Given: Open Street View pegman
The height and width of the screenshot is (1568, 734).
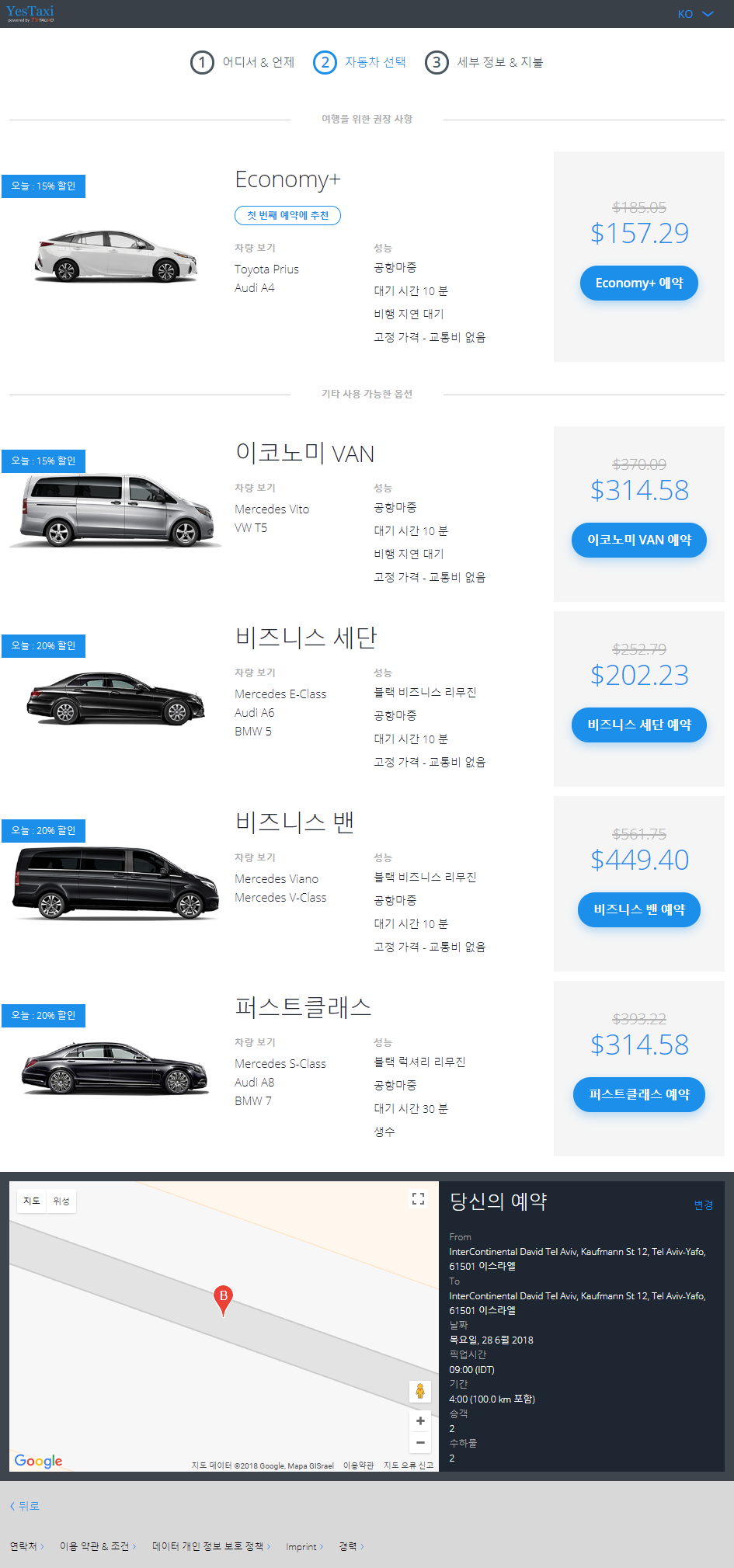Looking at the screenshot, I should [x=419, y=1391].
